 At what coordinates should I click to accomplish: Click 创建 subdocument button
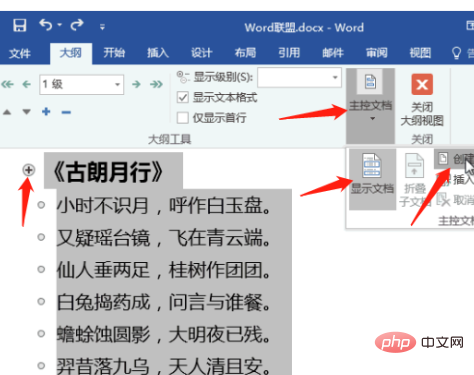pyautogui.click(x=454, y=159)
